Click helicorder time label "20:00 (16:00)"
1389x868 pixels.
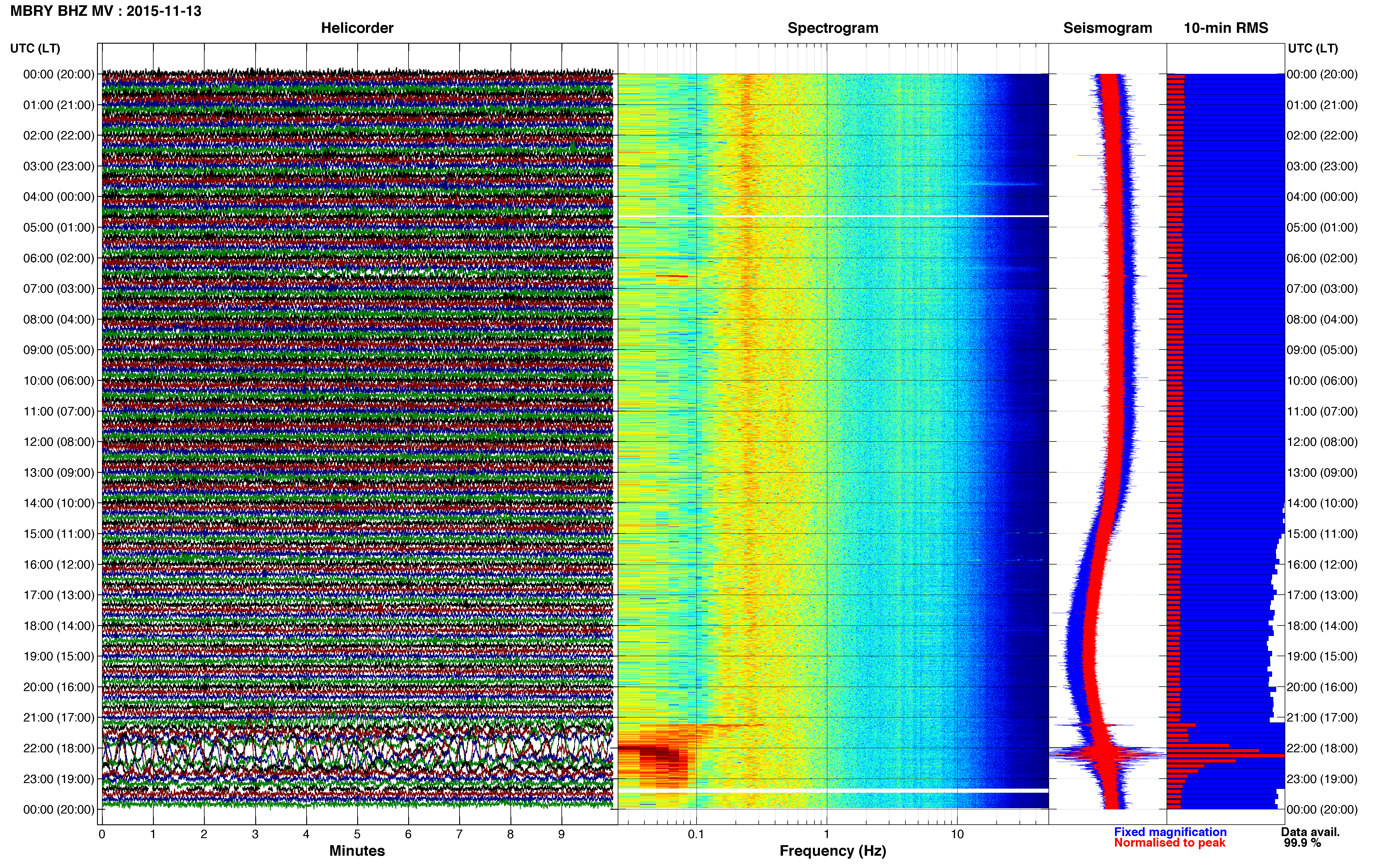pos(59,687)
